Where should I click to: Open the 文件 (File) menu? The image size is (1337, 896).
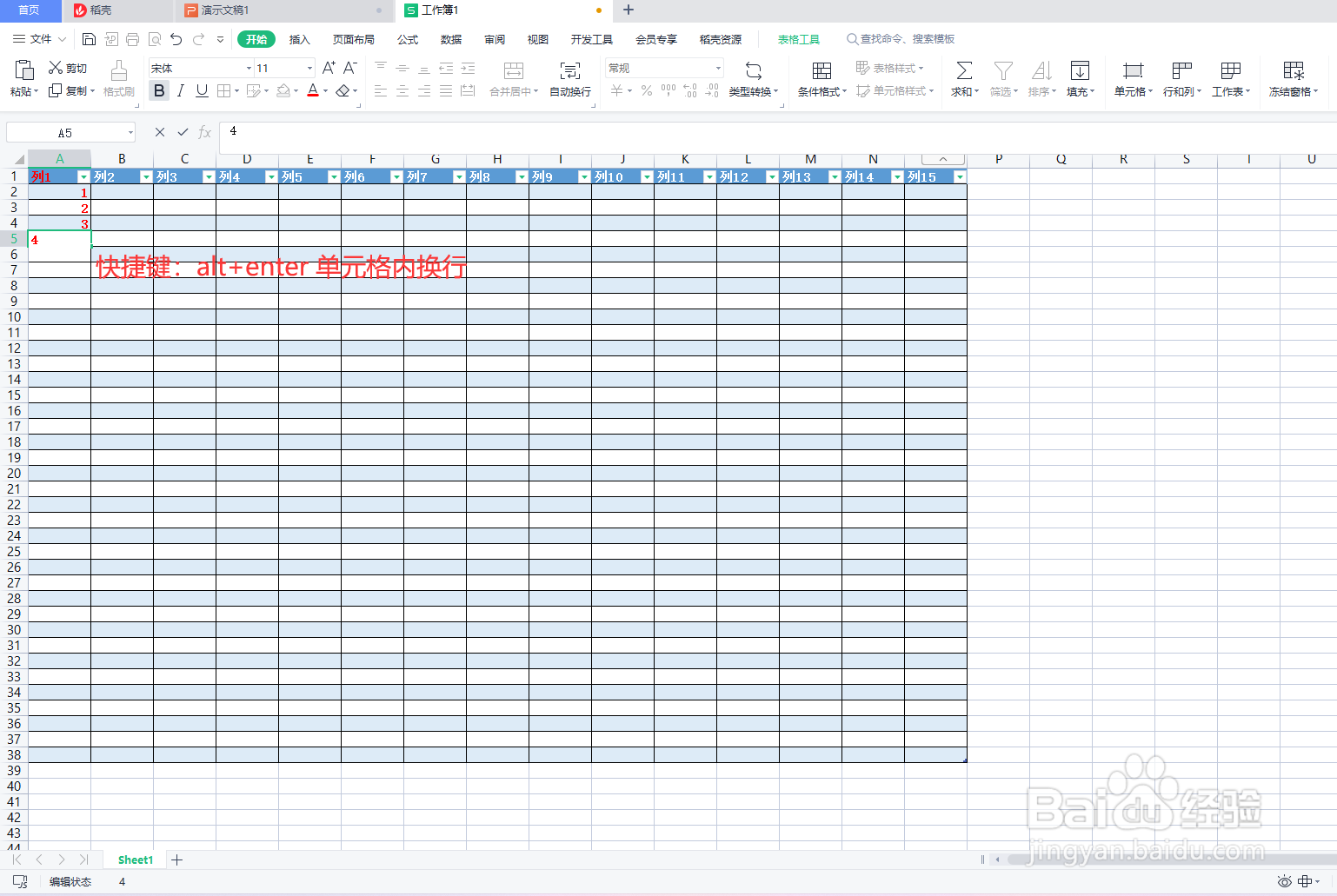coord(40,39)
